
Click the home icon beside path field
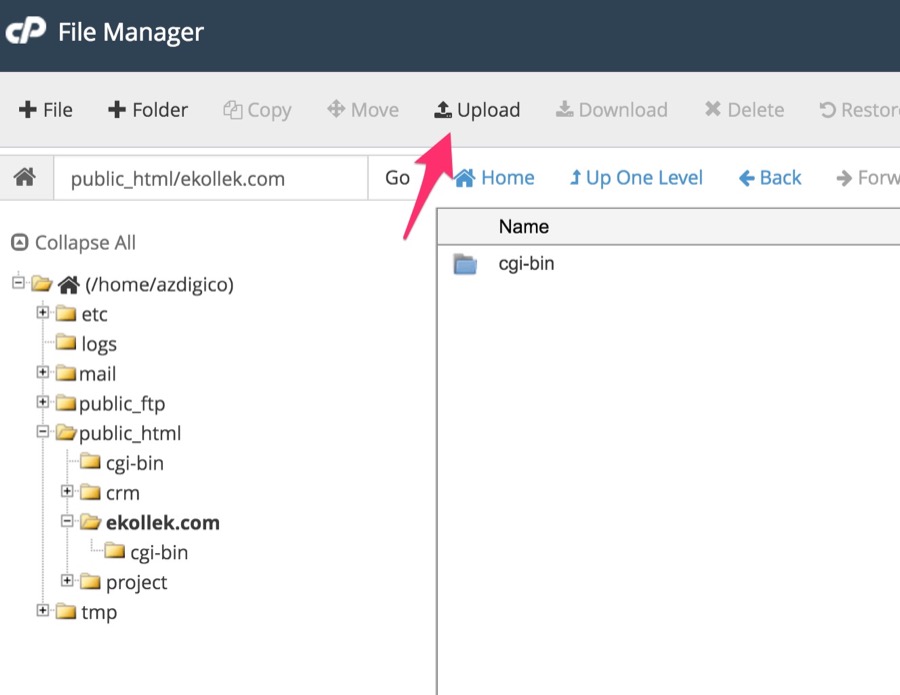(x=25, y=177)
